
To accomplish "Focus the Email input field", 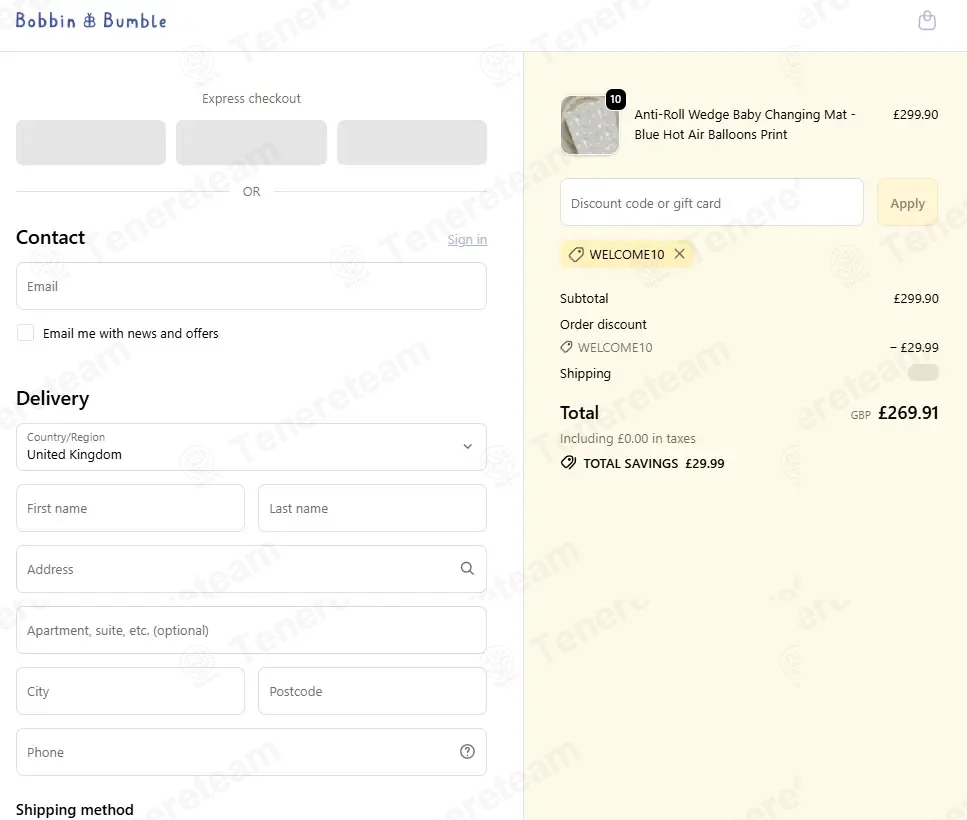I will (x=251, y=286).
